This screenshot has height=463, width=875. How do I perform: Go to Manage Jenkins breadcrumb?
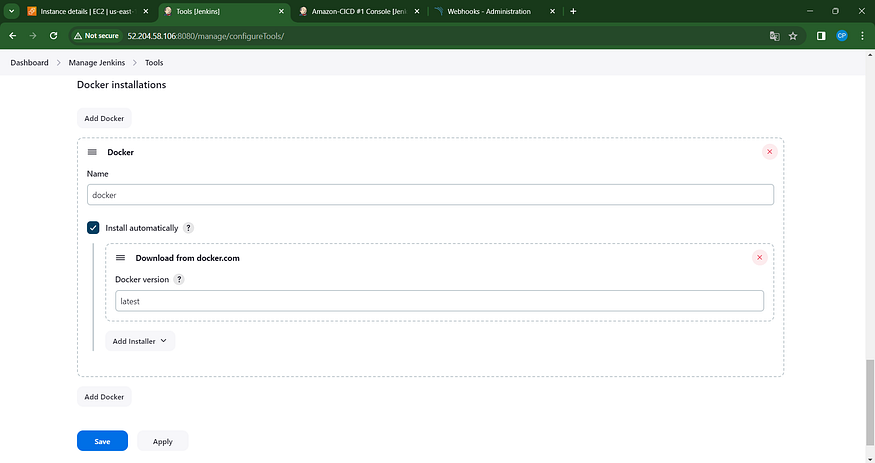click(x=97, y=62)
